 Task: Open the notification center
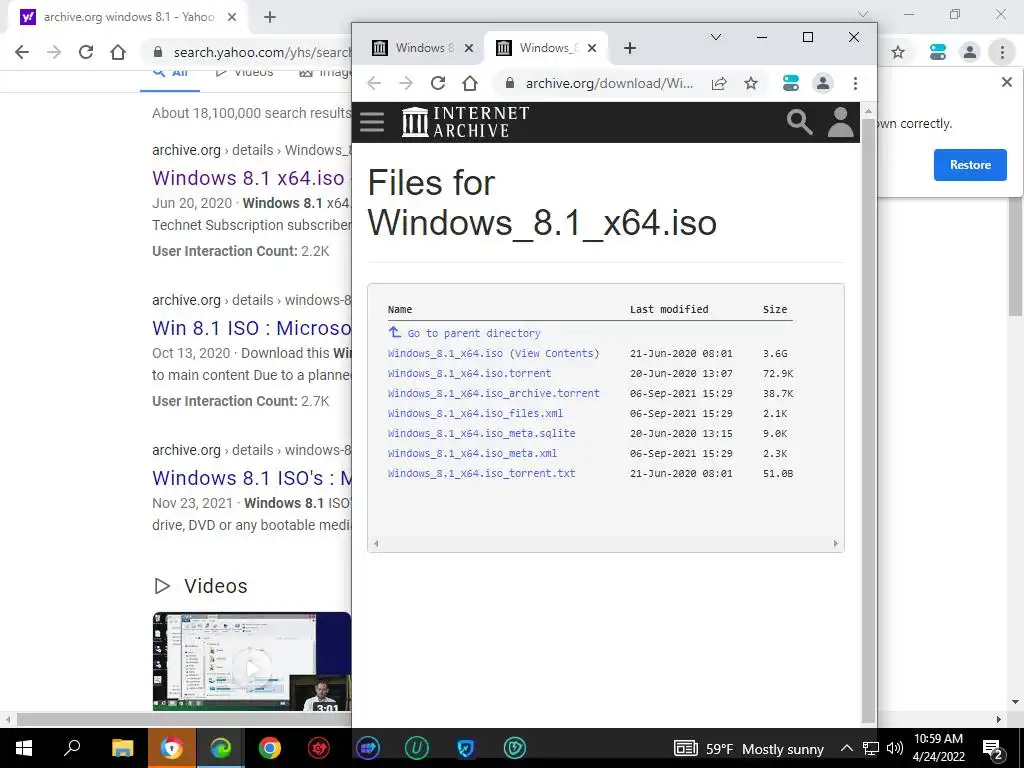993,748
